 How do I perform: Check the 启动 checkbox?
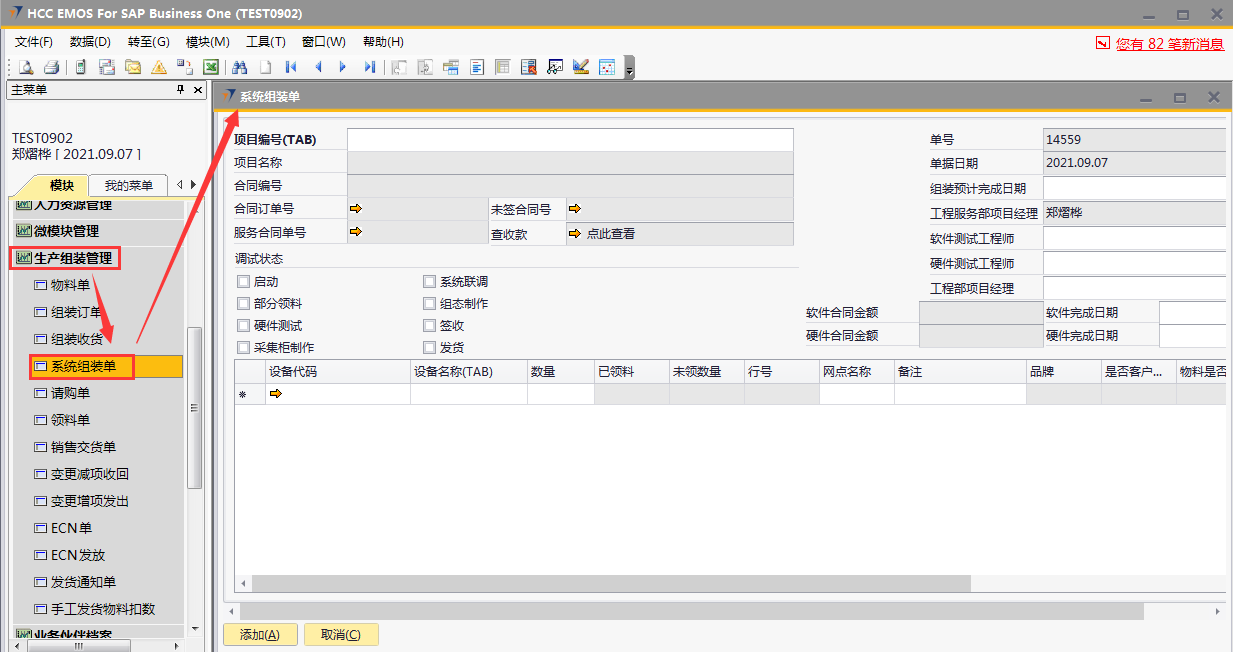click(244, 282)
